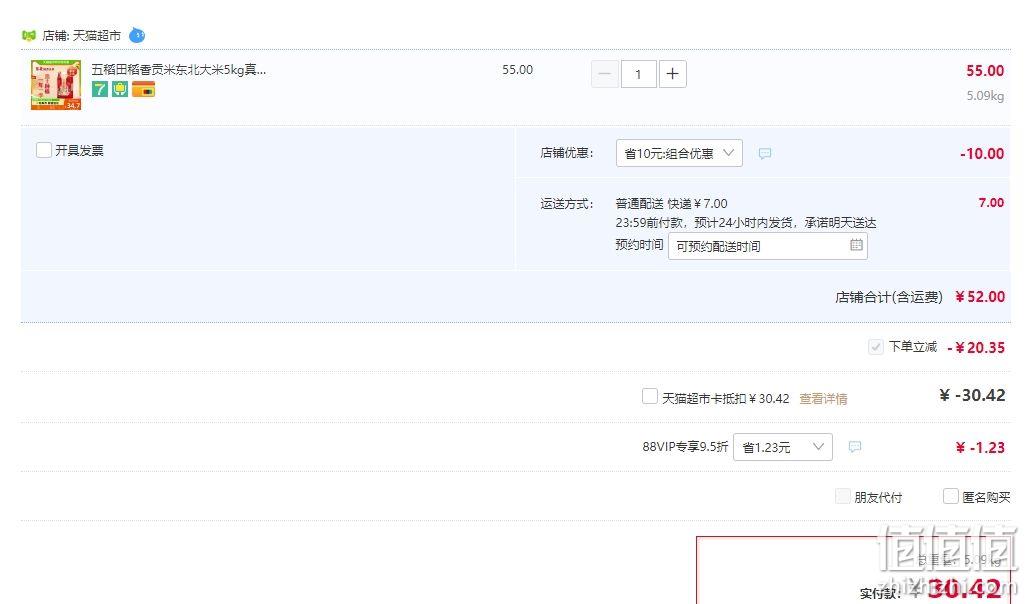Viewport: 1027px width, 604px height.
Task: Enable the 朋友代付 checkbox
Action: coord(843,497)
